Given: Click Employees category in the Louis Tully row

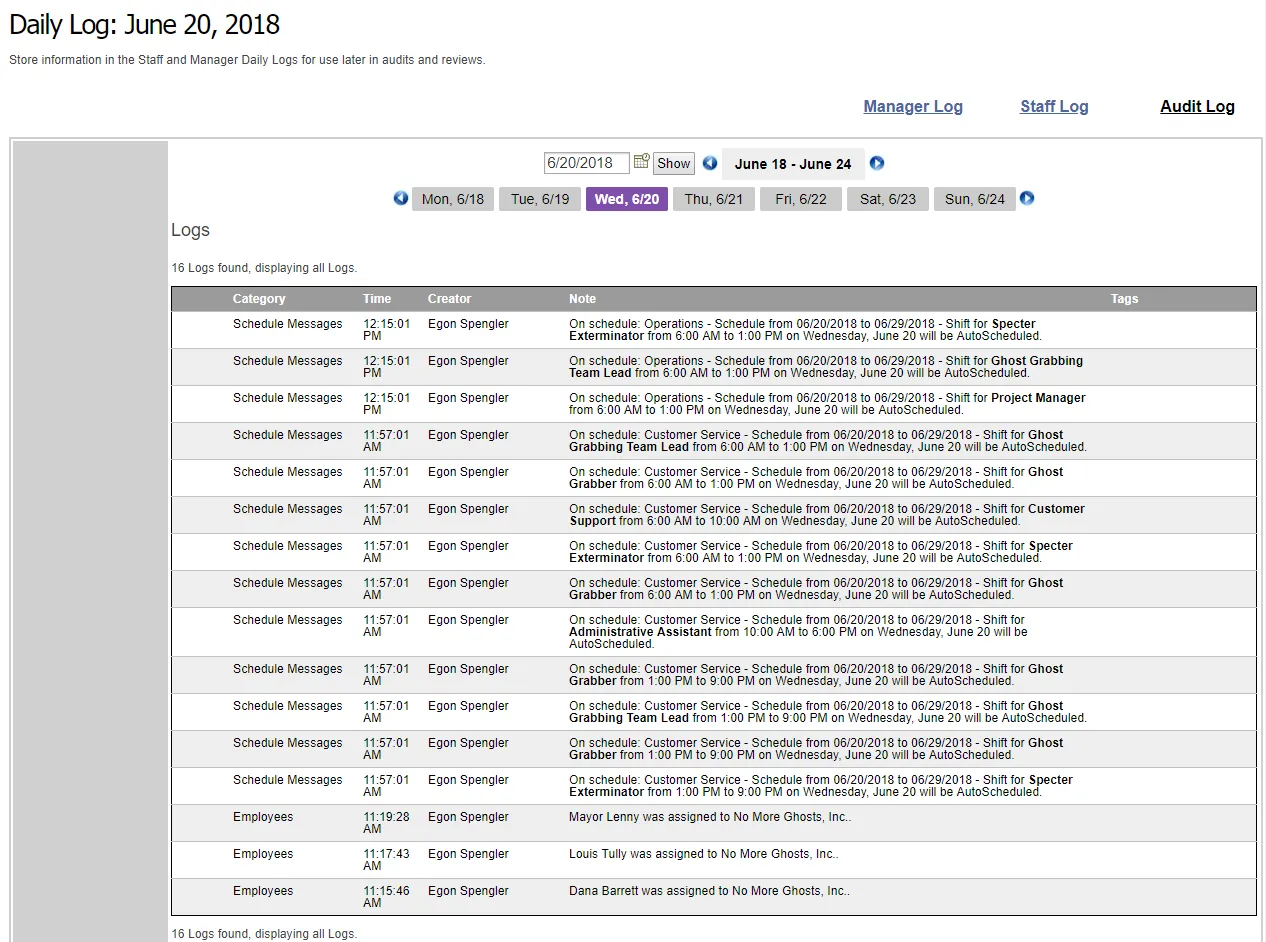Looking at the screenshot, I should (x=263, y=854).
